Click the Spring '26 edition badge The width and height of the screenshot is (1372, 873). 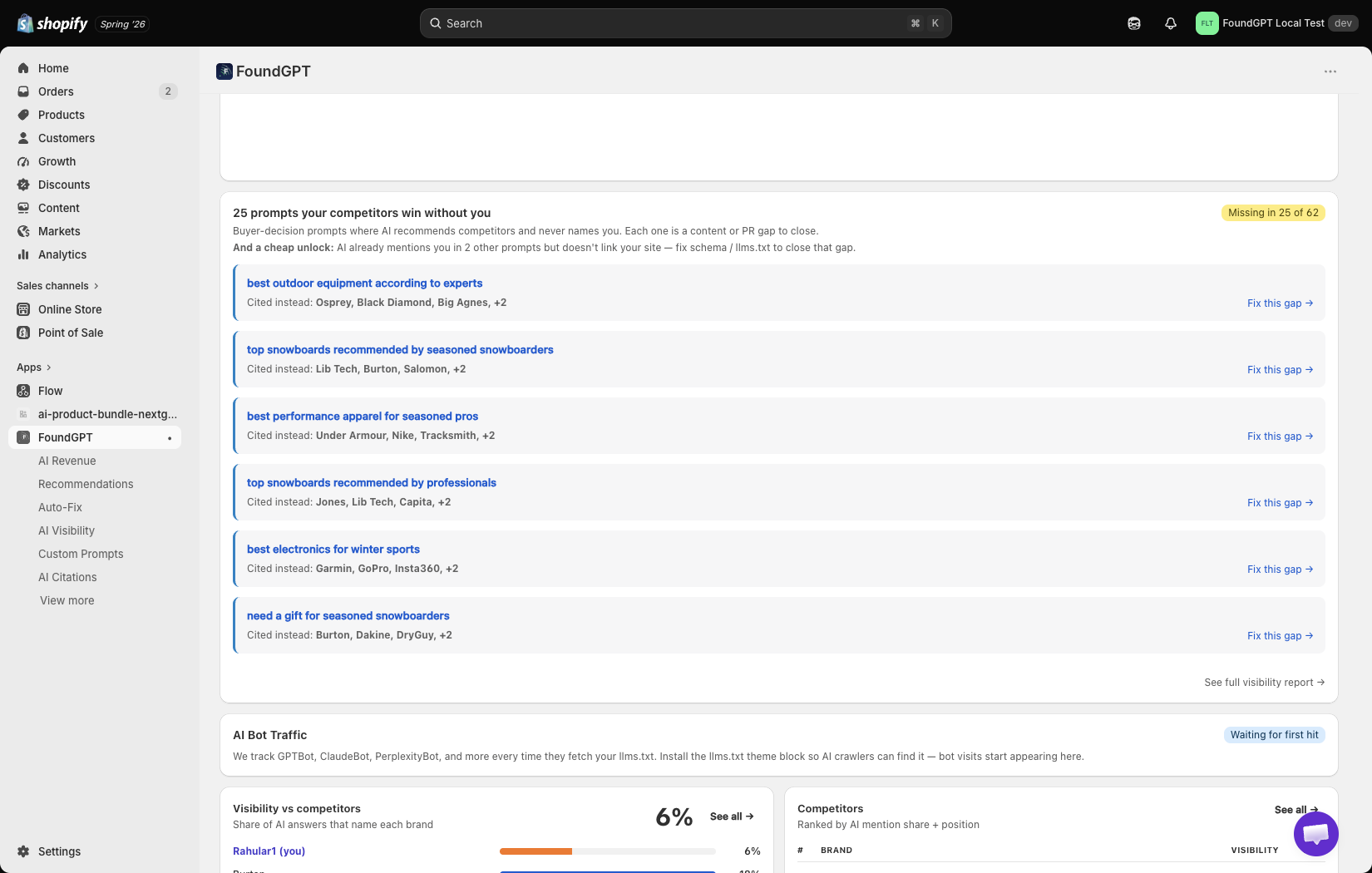click(x=122, y=24)
